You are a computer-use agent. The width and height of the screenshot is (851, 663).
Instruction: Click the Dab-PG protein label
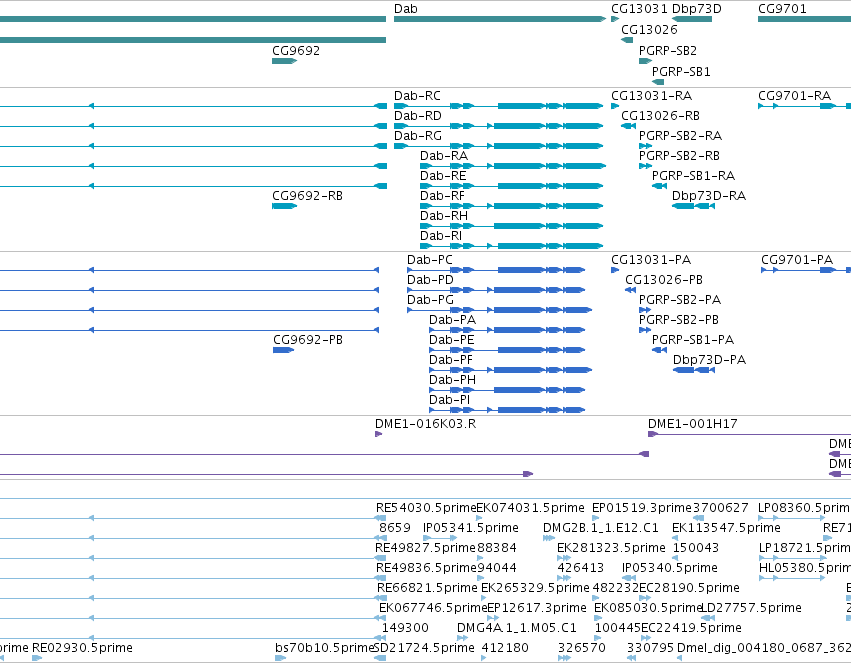click(430, 300)
